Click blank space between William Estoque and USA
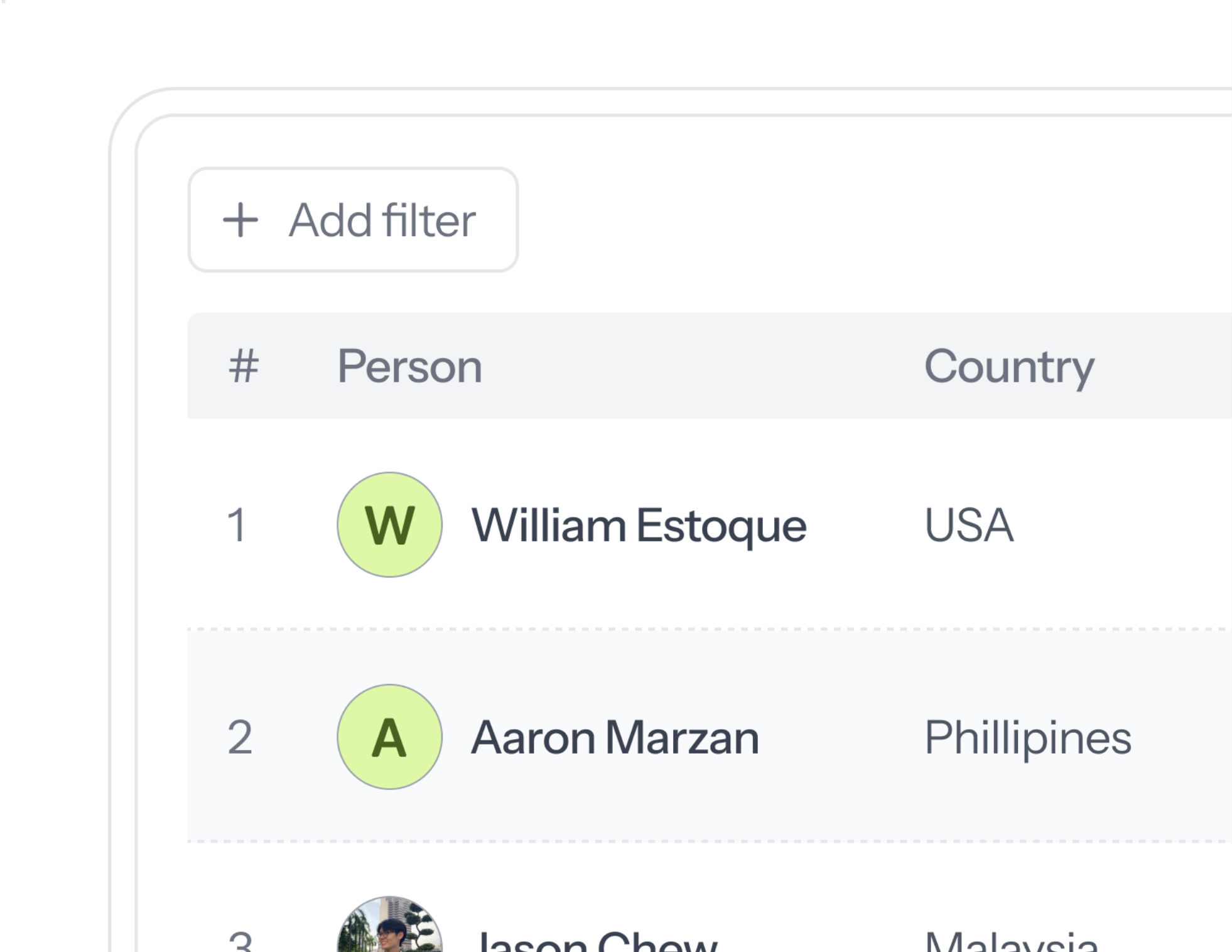The height and width of the screenshot is (952, 1232). [865, 526]
